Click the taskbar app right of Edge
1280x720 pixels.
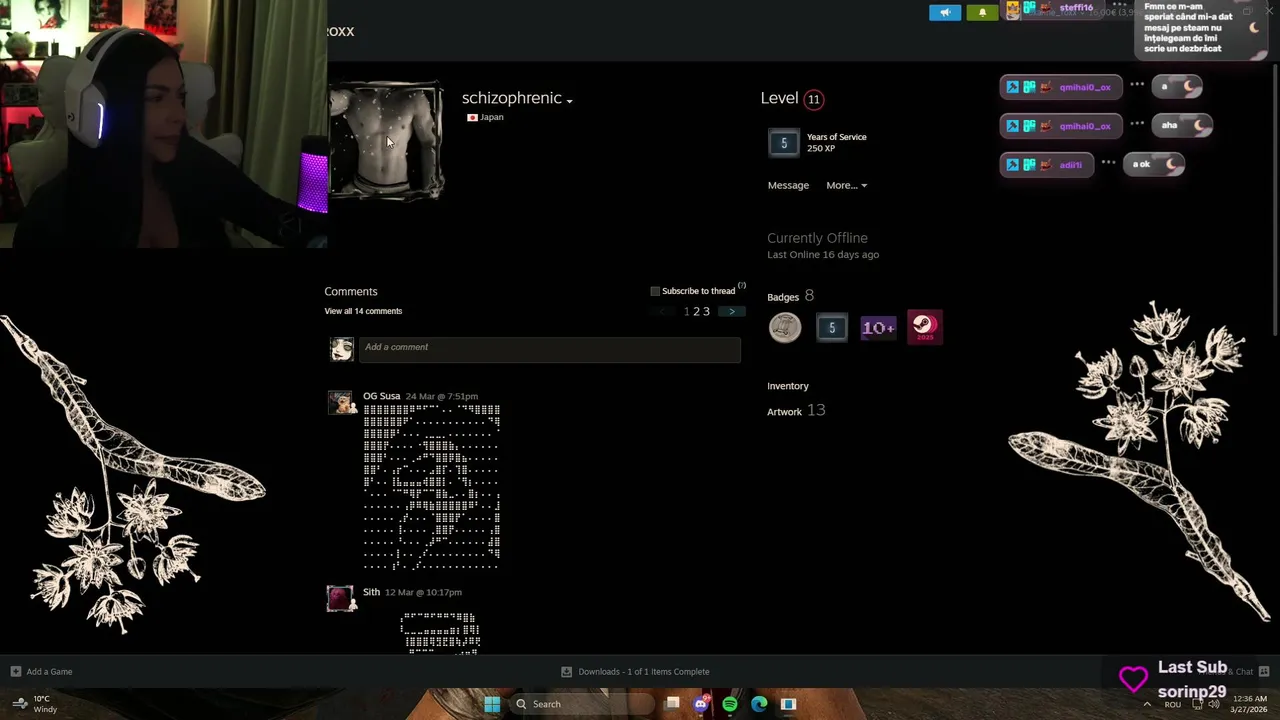(x=788, y=704)
